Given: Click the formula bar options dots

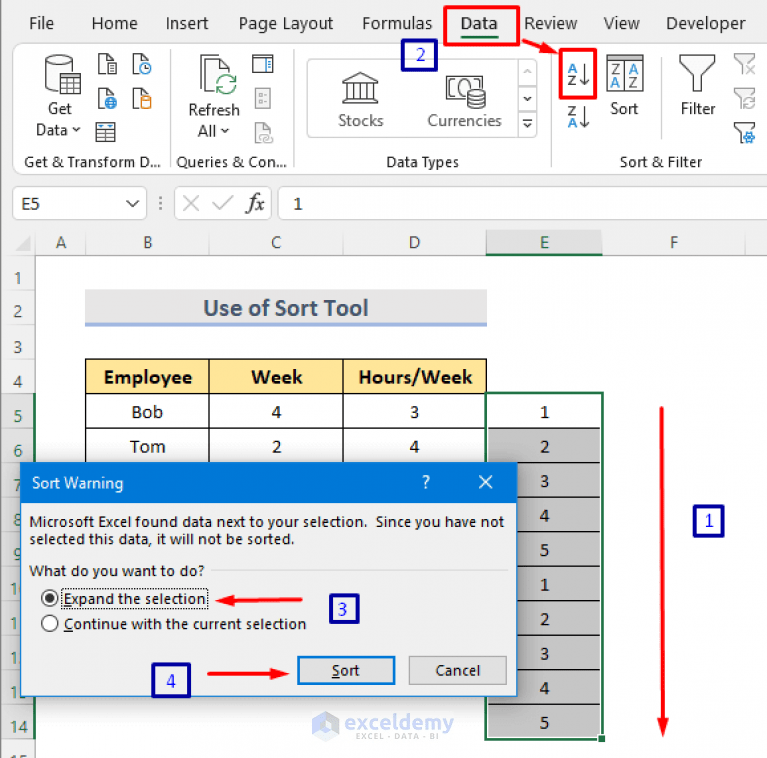Looking at the screenshot, I should pos(160,203).
